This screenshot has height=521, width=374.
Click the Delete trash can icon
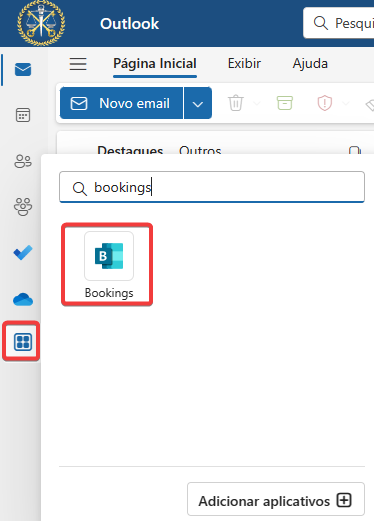click(236, 103)
